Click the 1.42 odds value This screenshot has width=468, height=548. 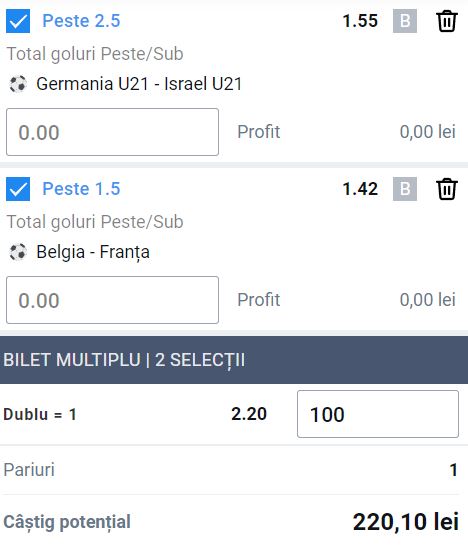(360, 189)
